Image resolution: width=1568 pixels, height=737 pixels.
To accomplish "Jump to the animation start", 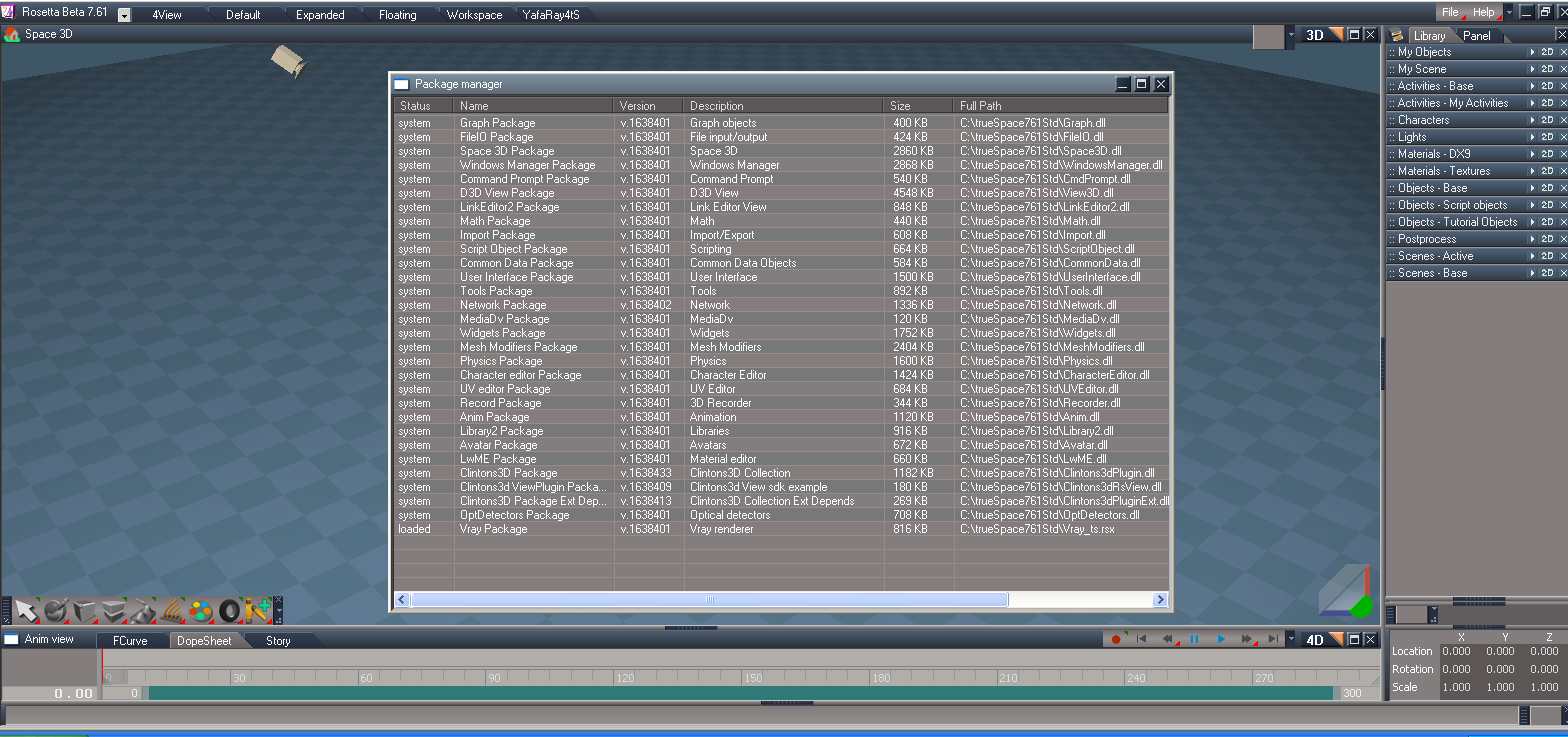I will (1141, 639).
